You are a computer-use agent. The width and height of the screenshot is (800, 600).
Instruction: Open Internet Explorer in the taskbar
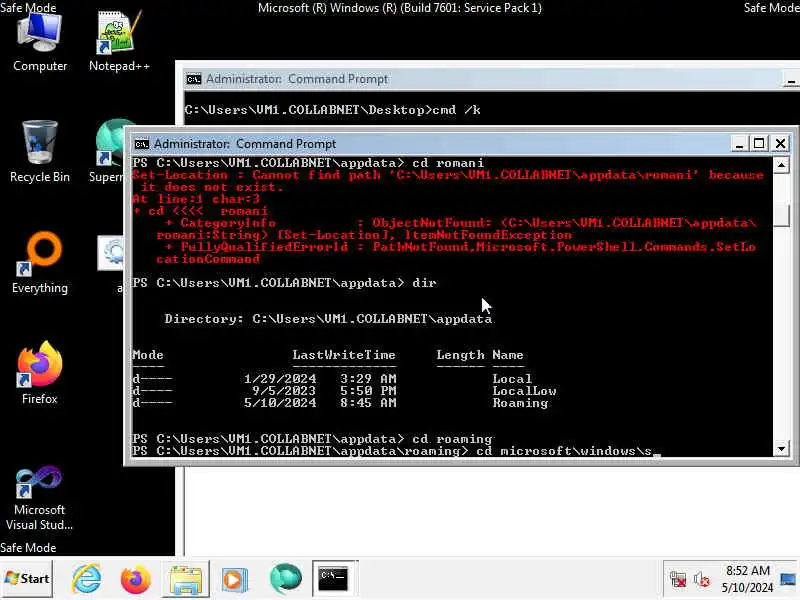pyautogui.click(x=86, y=579)
